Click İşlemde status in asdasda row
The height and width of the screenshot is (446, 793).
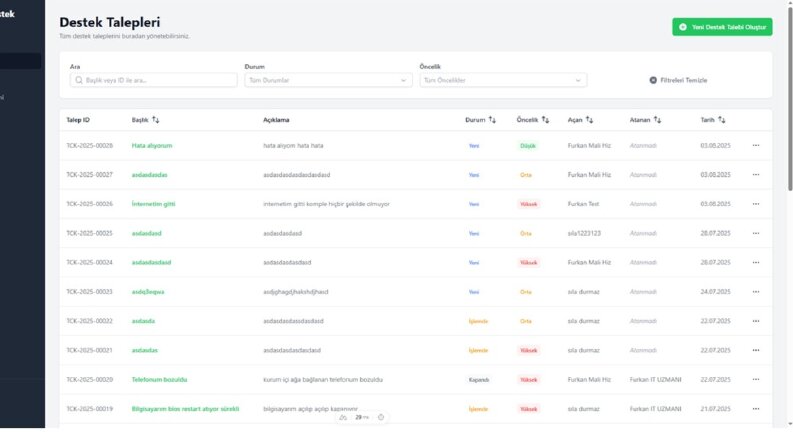[x=478, y=321]
